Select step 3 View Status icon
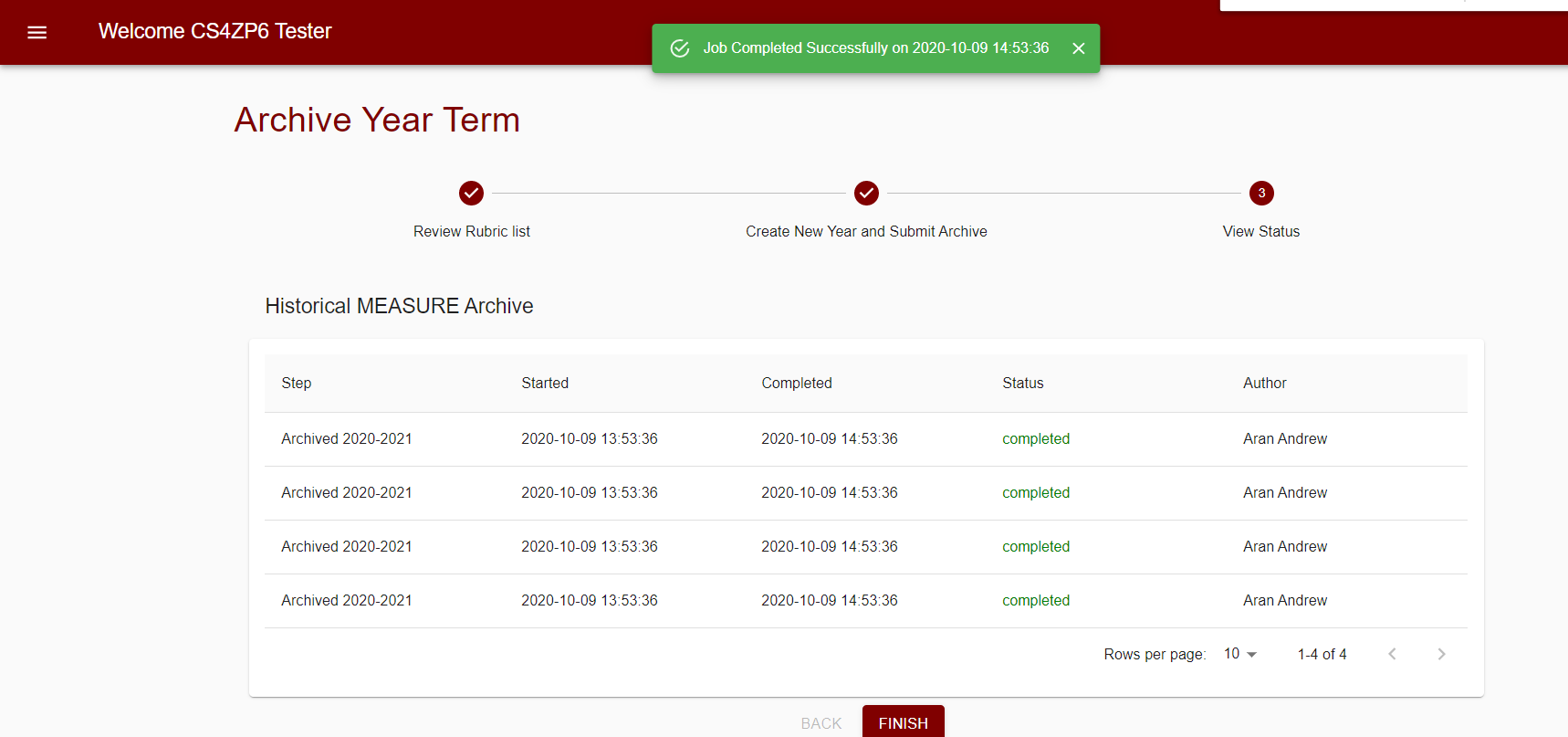 tap(1261, 193)
